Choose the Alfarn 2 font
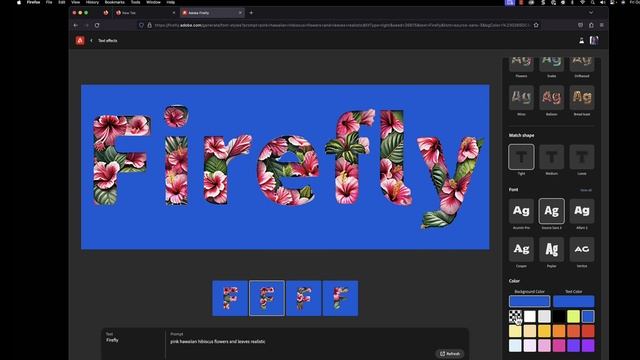 point(582,211)
